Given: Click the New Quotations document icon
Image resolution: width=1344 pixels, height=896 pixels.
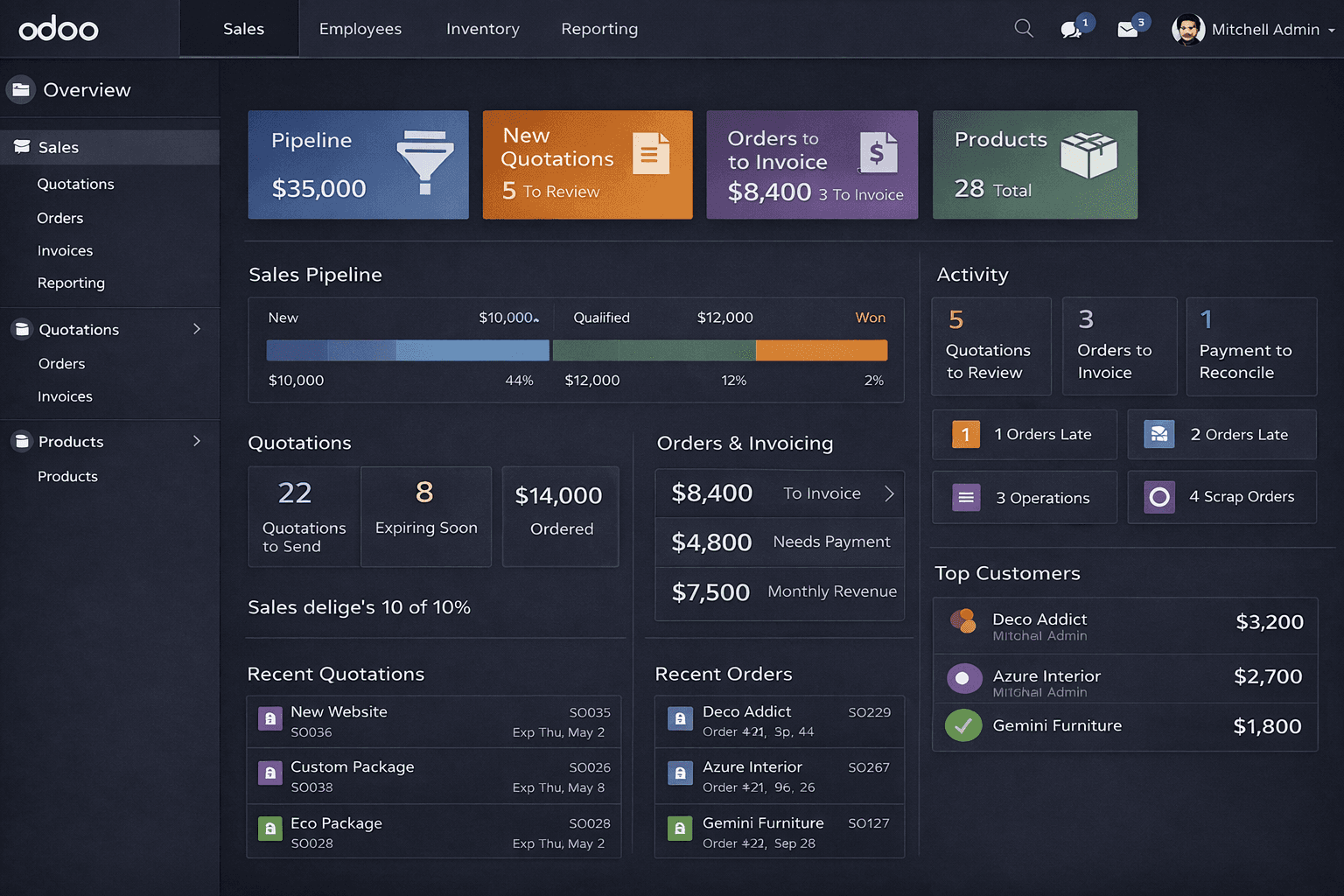Looking at the screenshot, I should [650, 154].
